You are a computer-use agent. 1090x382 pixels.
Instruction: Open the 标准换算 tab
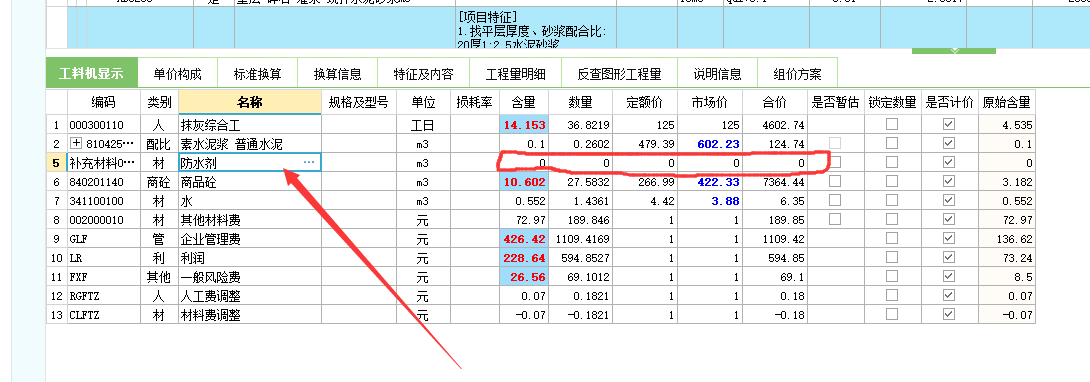(257, 74)
